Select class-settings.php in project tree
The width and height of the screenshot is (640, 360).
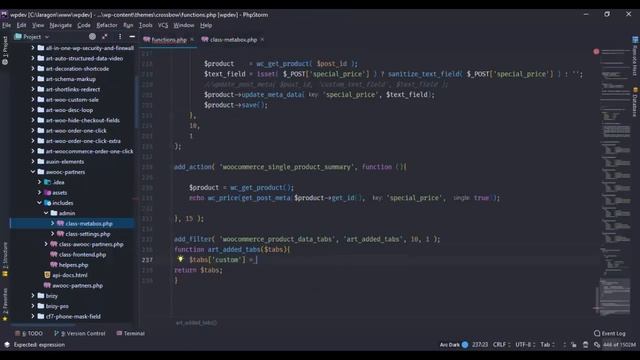pos(88,234)
